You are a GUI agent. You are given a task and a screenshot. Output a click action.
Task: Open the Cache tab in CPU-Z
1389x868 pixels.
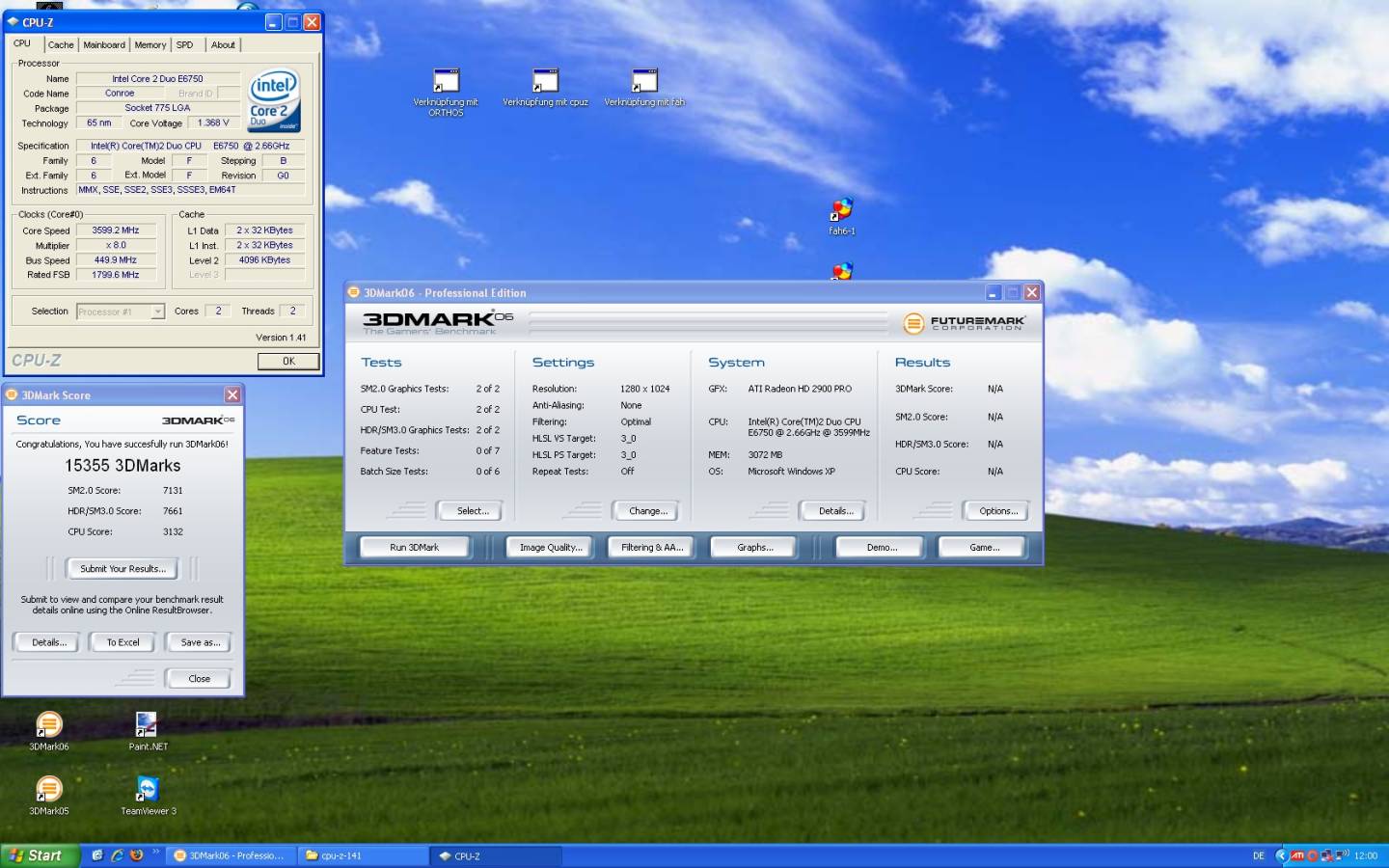coord(61,44)
